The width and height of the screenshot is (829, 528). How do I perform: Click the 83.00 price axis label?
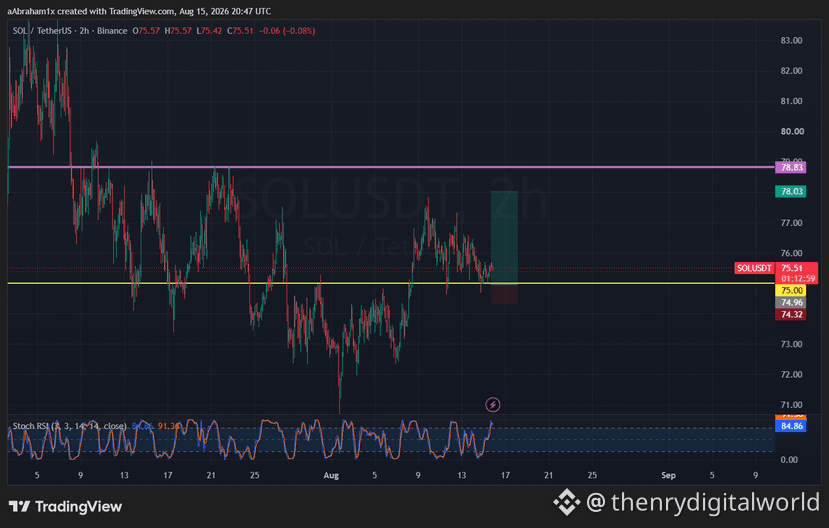(x=791, y=40)
